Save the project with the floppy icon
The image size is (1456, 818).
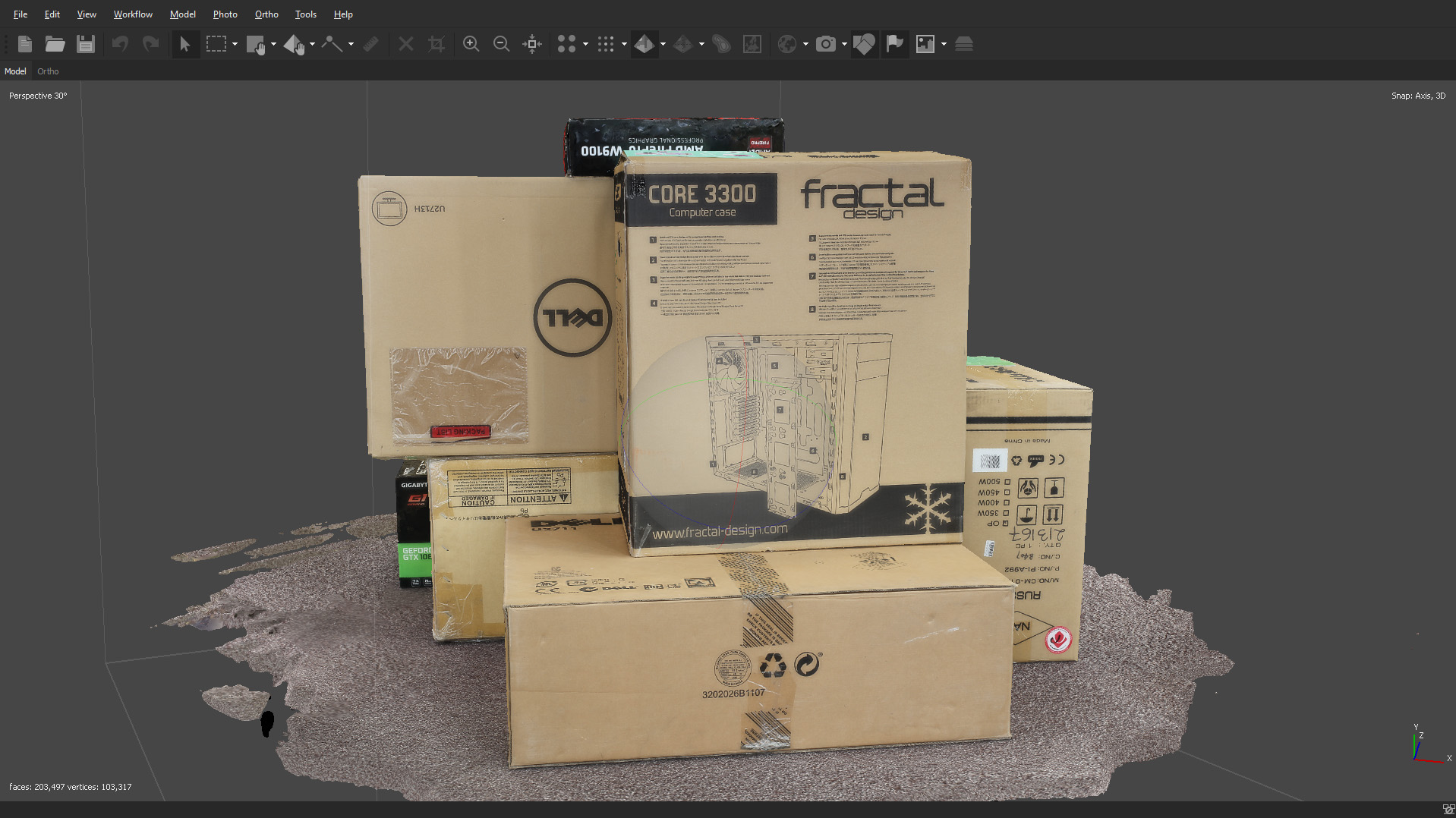point(86,44)
